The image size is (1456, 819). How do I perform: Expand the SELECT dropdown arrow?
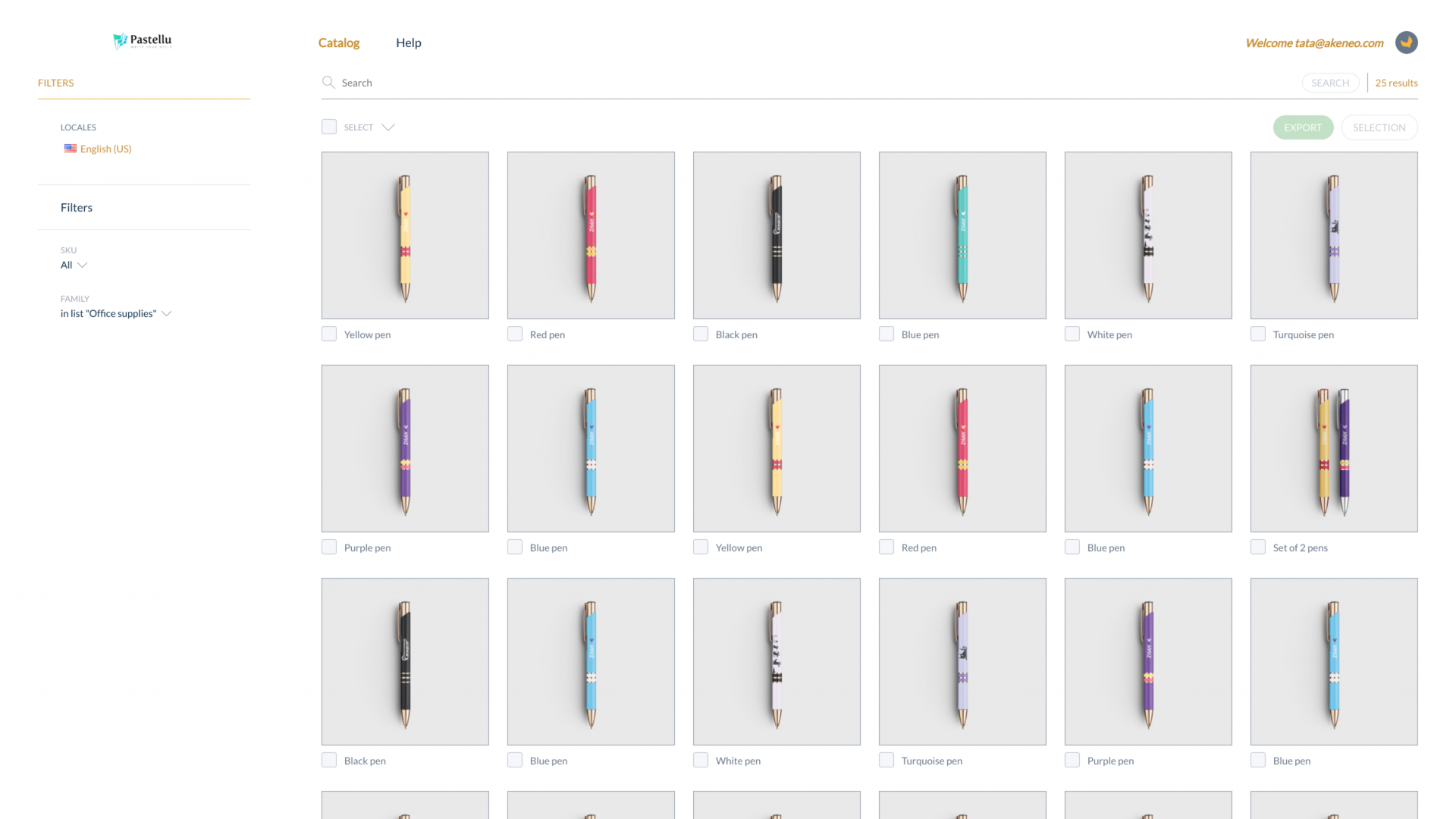click(x=388, y=127)
